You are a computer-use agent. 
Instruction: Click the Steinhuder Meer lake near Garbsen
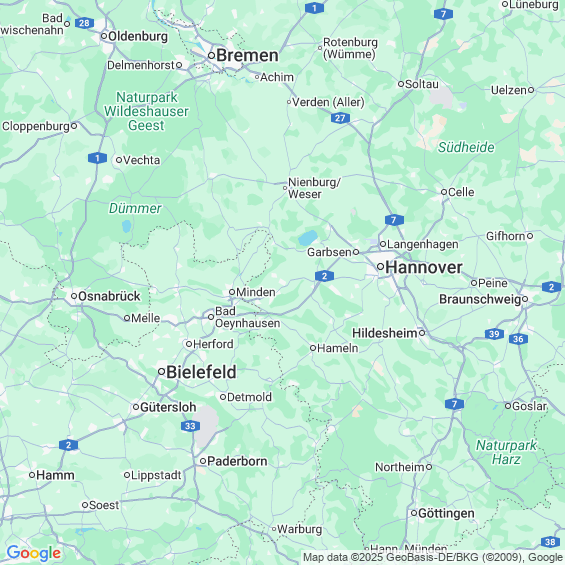pos(308,238)
